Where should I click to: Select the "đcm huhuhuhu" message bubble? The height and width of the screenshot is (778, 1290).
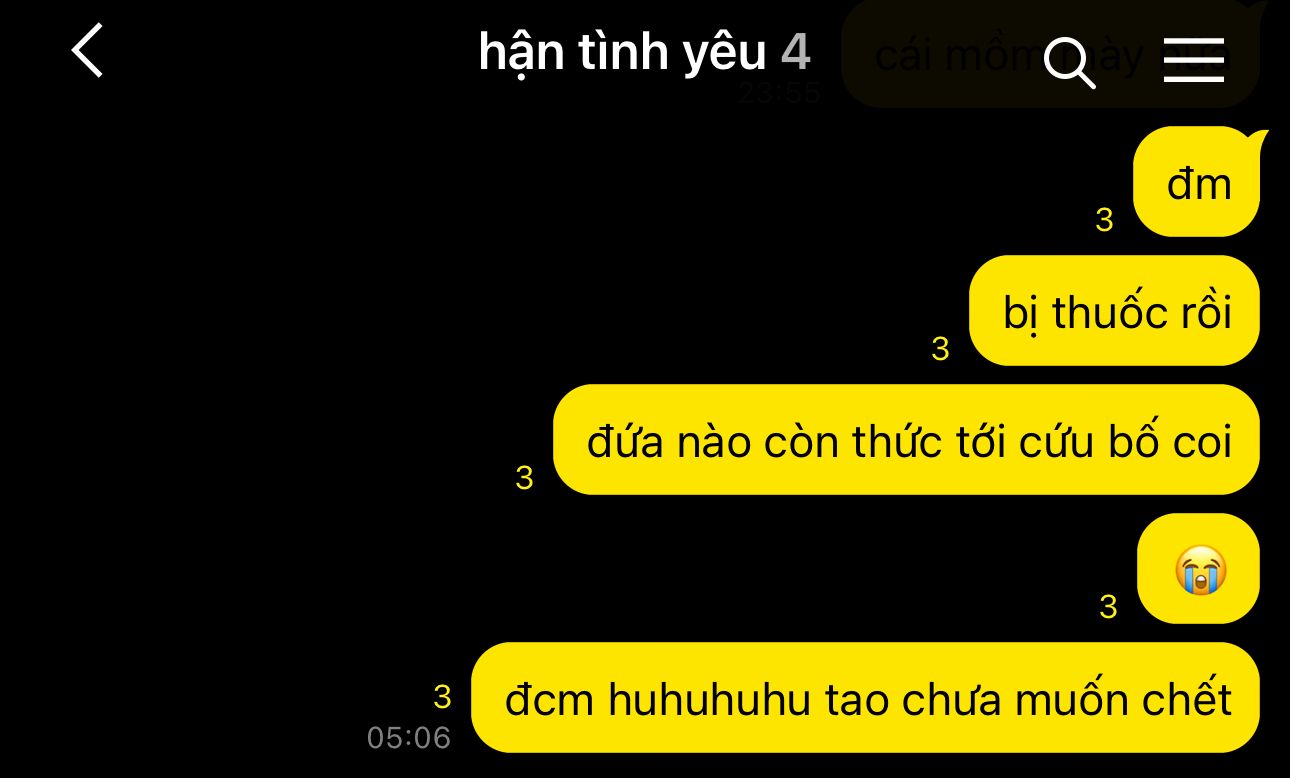pos(865,698)
